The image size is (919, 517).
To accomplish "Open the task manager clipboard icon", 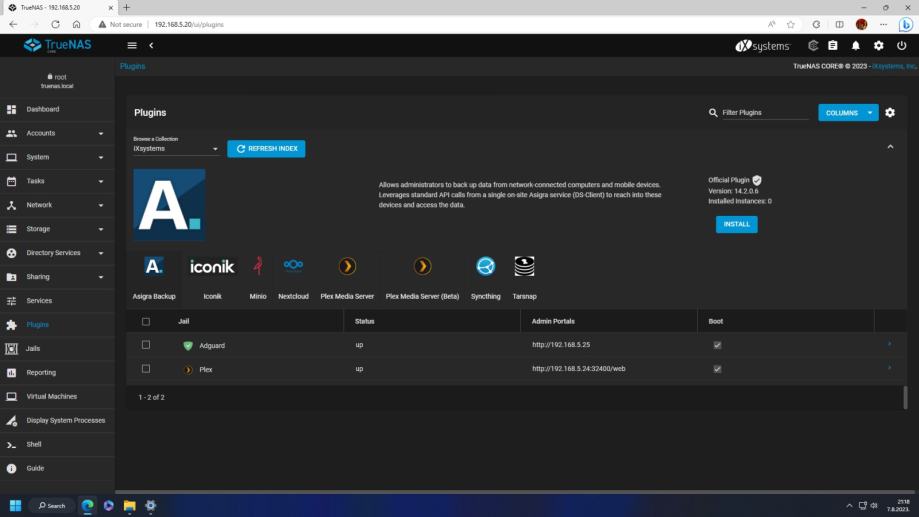I will pyautogui.click(x=833, y=45).
